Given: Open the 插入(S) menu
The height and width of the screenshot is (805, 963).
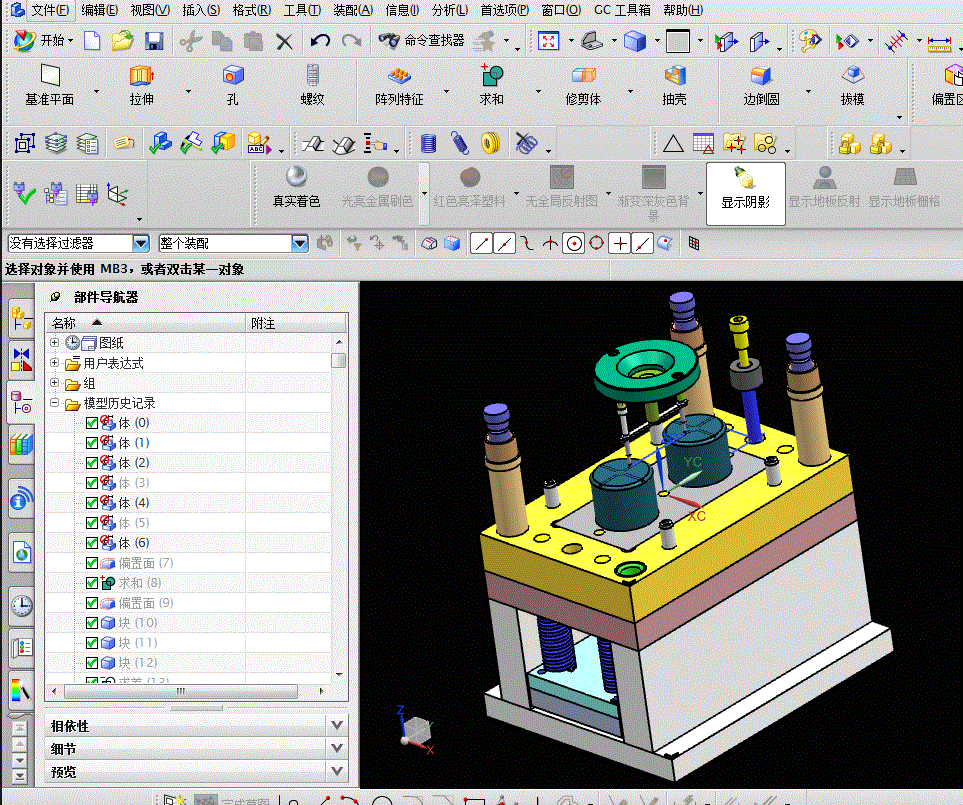Looking at the screenshot, I should click(201, 10).
